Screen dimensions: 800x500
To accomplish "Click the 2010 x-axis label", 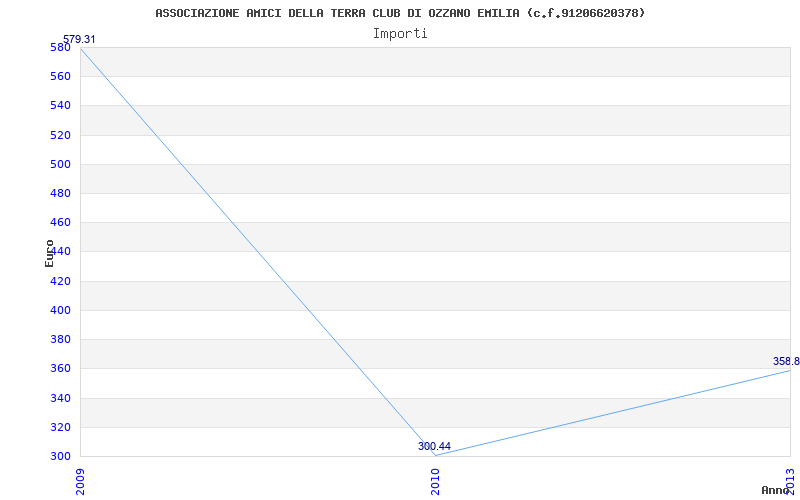I will tap(435, 481).
